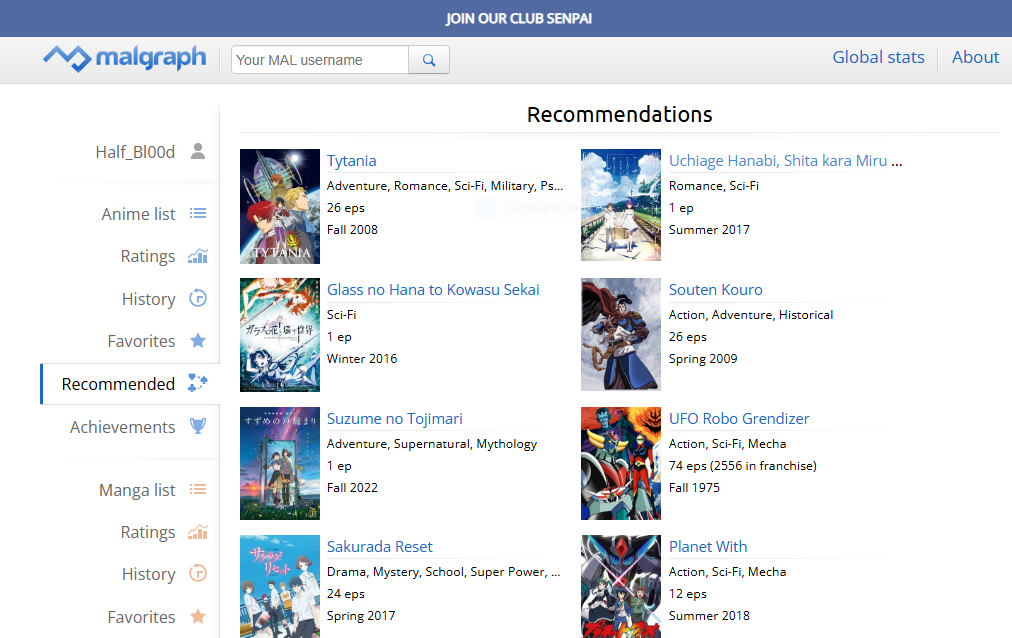Open the Suzume no Tojimari link
This screenshot has width=1012, height=638.
pyautogui.click(x=395, y=419)
